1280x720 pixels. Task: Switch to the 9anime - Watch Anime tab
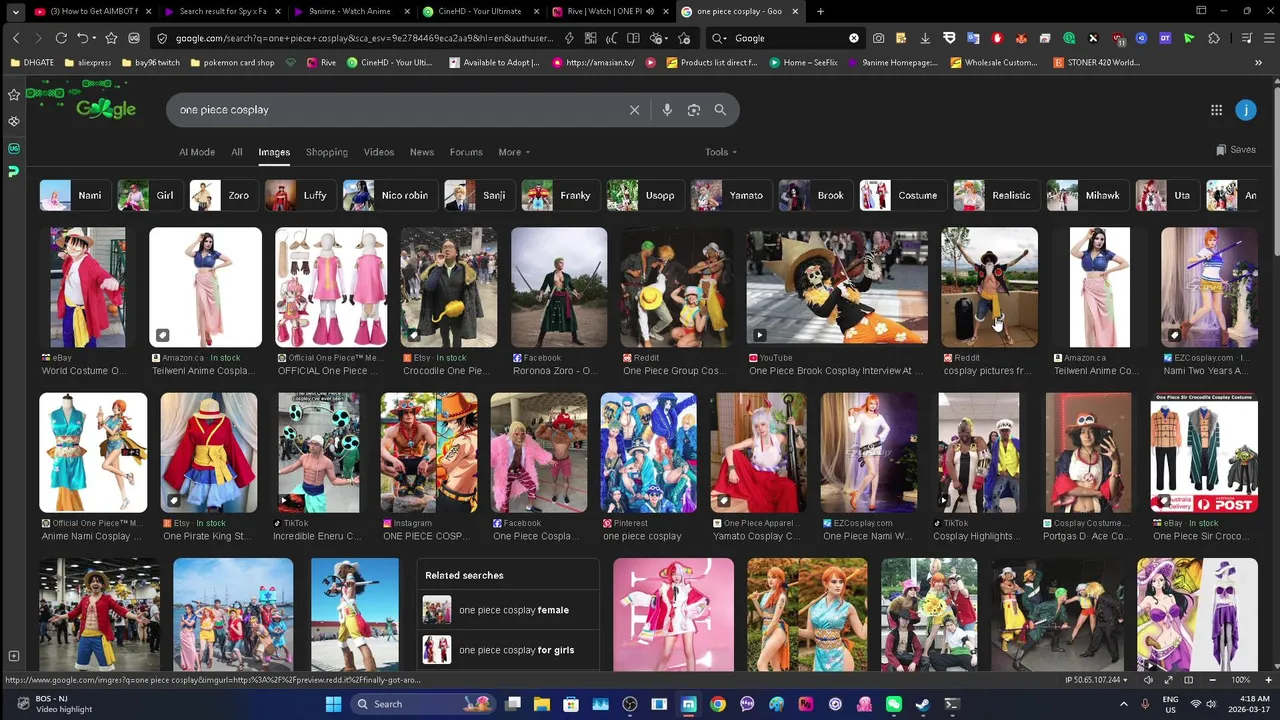click(350, 11)
